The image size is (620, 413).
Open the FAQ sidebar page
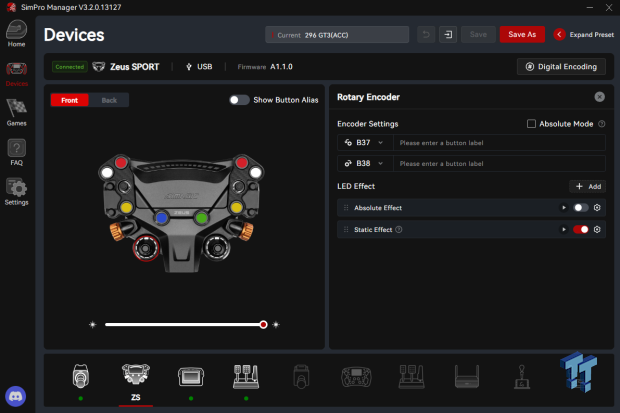pos(16,152)
